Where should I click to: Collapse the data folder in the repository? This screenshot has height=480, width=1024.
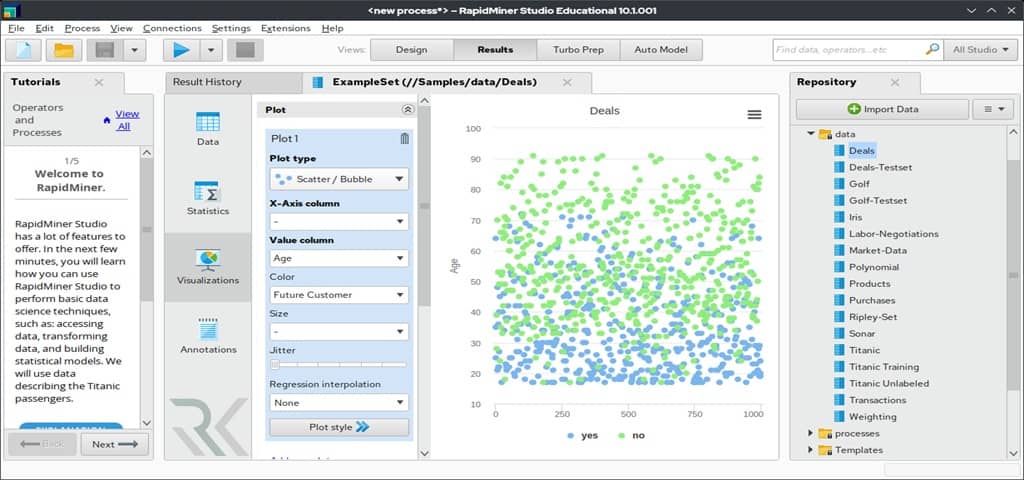coord(811,133)
